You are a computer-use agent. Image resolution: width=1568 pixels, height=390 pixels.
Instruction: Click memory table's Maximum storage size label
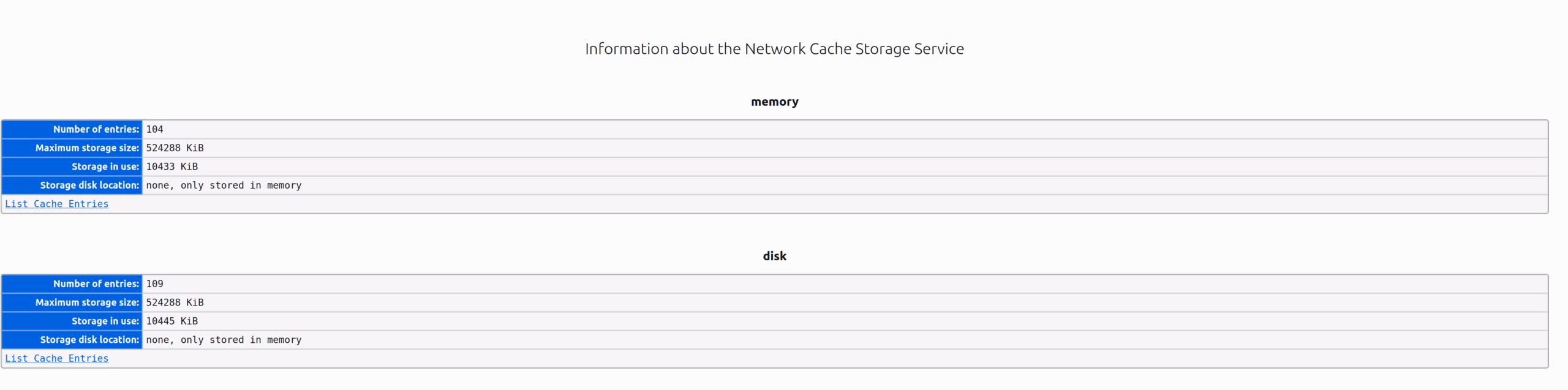(x=87, y=148)
